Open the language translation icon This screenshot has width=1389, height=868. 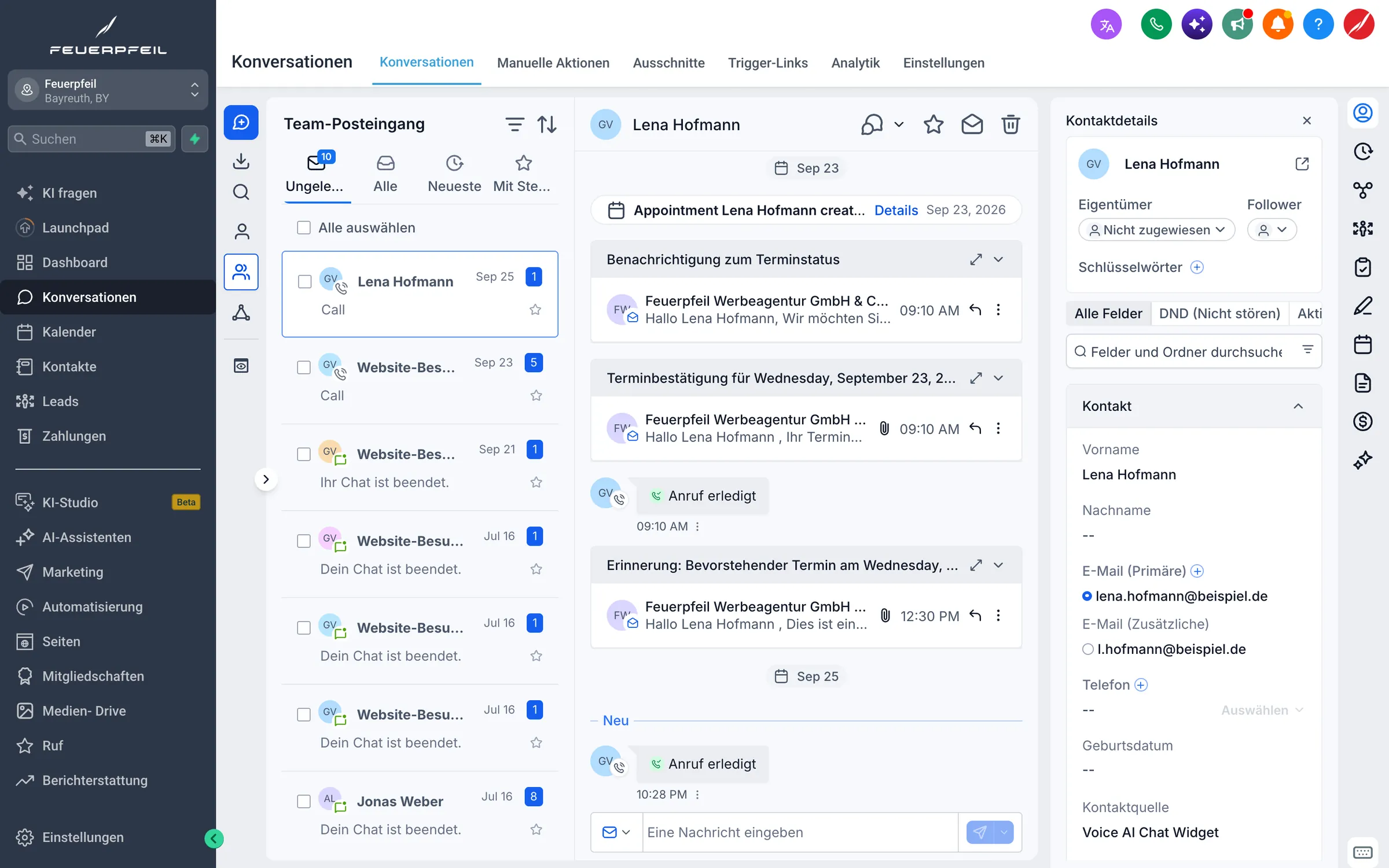tap(1106, 24)
